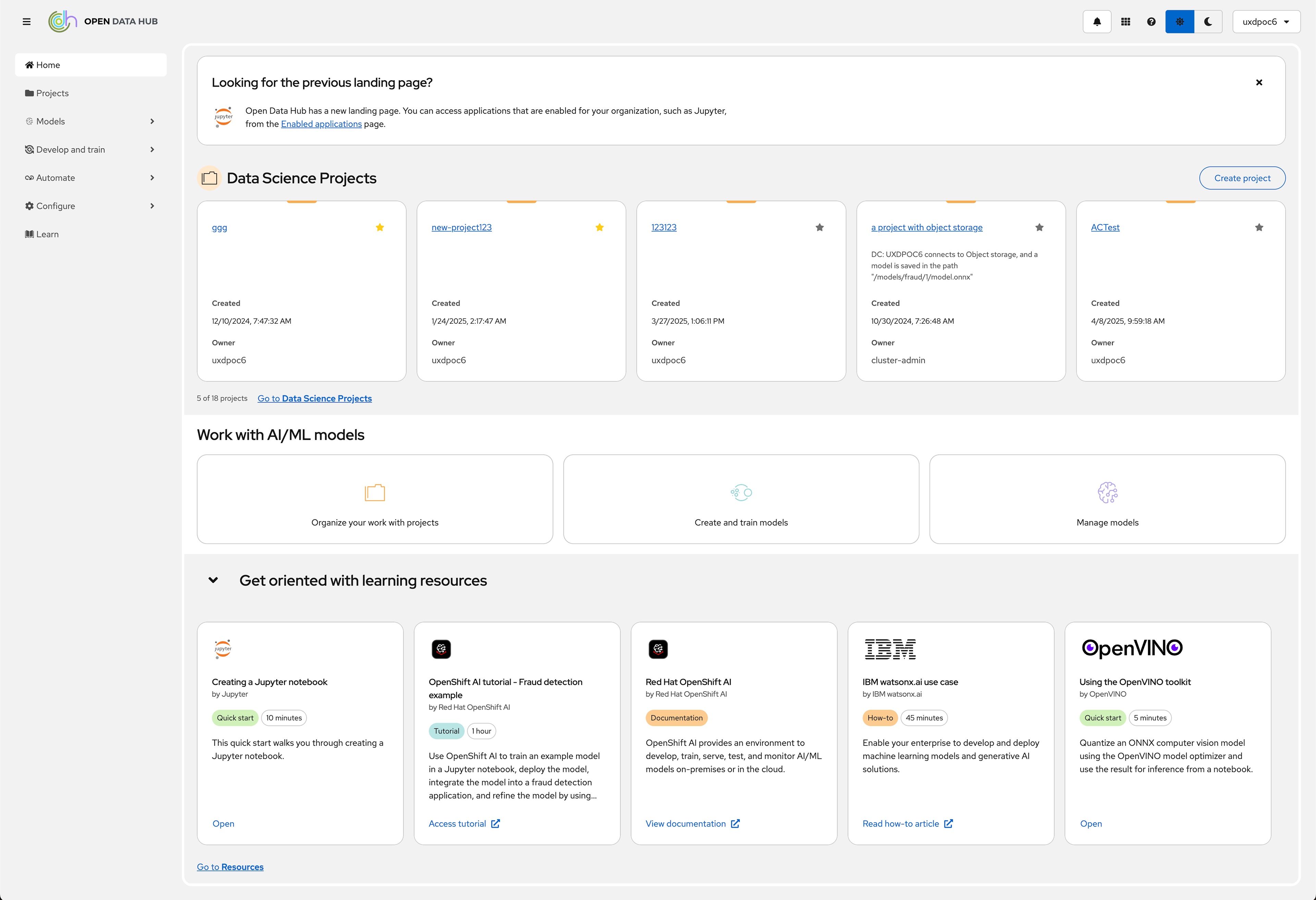
Task: Open the OpenVINO toolkit quick start
Action: [x=1090, y=824]
